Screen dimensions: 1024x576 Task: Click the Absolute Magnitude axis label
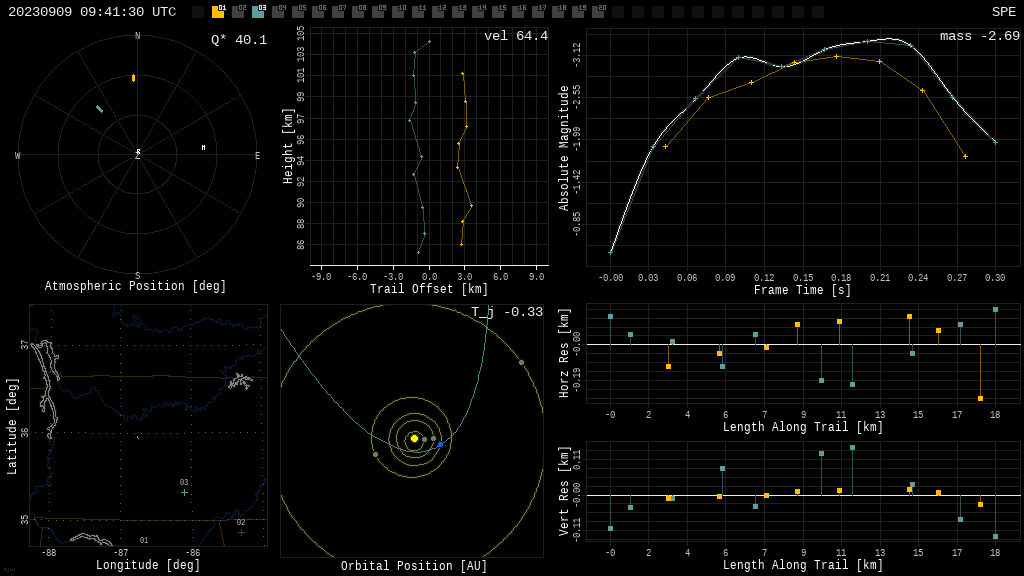(x=564, y=148)
